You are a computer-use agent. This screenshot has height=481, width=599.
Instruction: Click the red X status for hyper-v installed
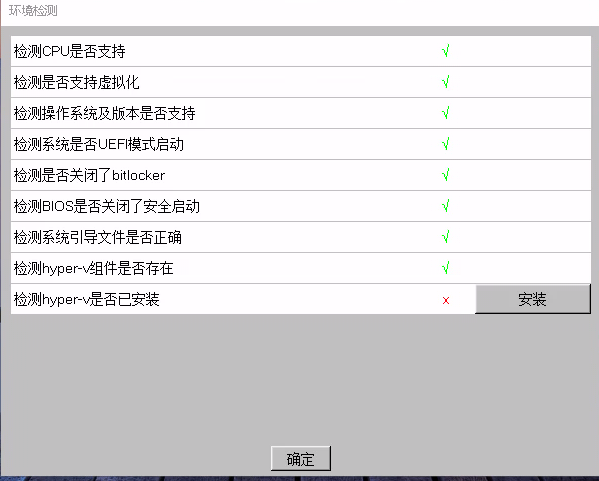(x=446, y=301)
